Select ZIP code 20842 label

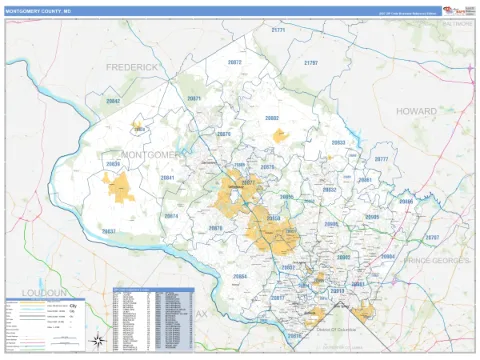113,101
